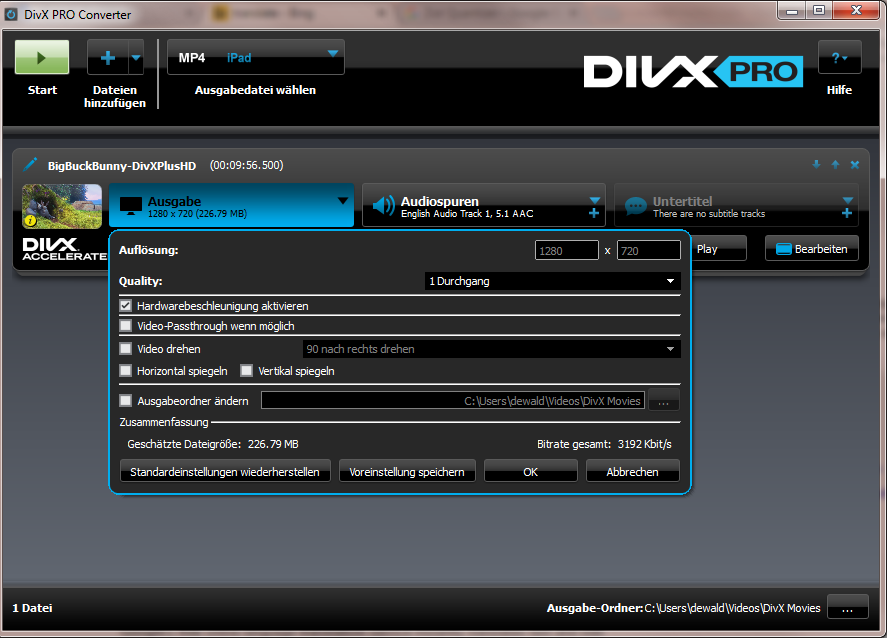Rename BigBuckBunny title with the pencil icon
This screenshot has width=887, height=638.
pyautogui.click(x=30, y=165)
